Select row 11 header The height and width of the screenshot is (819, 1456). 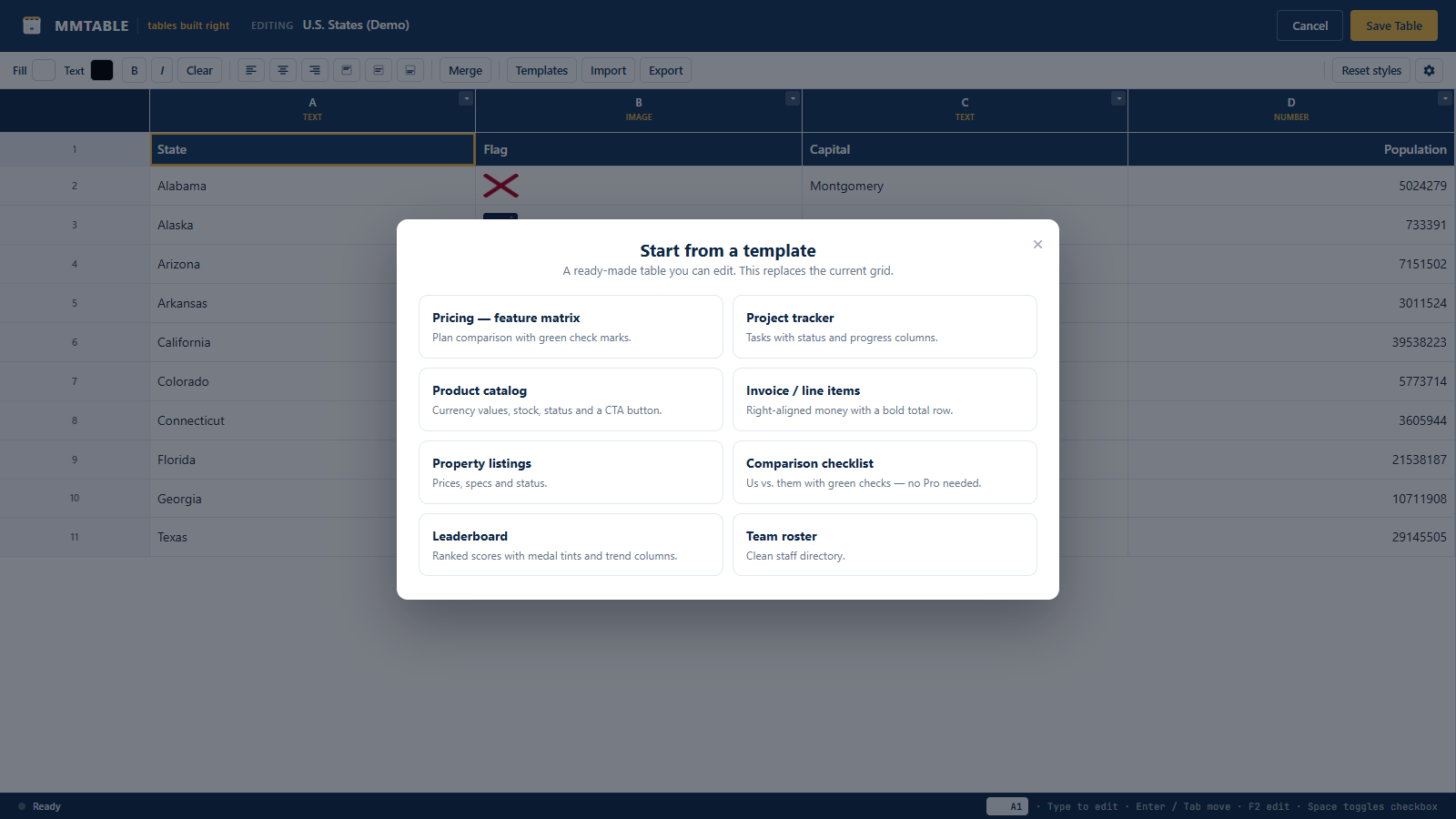pos(75,537)
